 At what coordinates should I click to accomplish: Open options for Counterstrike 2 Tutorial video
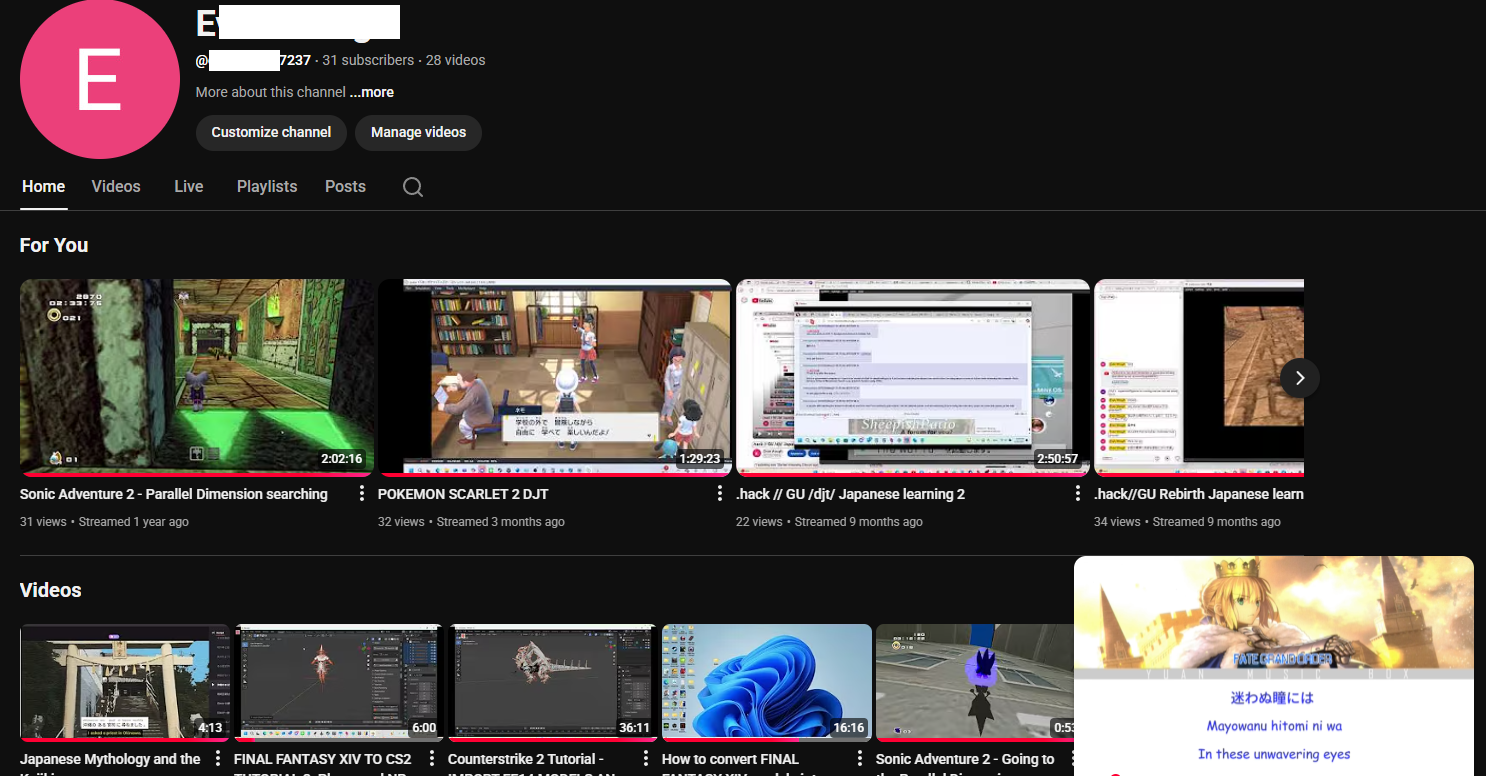646,759
